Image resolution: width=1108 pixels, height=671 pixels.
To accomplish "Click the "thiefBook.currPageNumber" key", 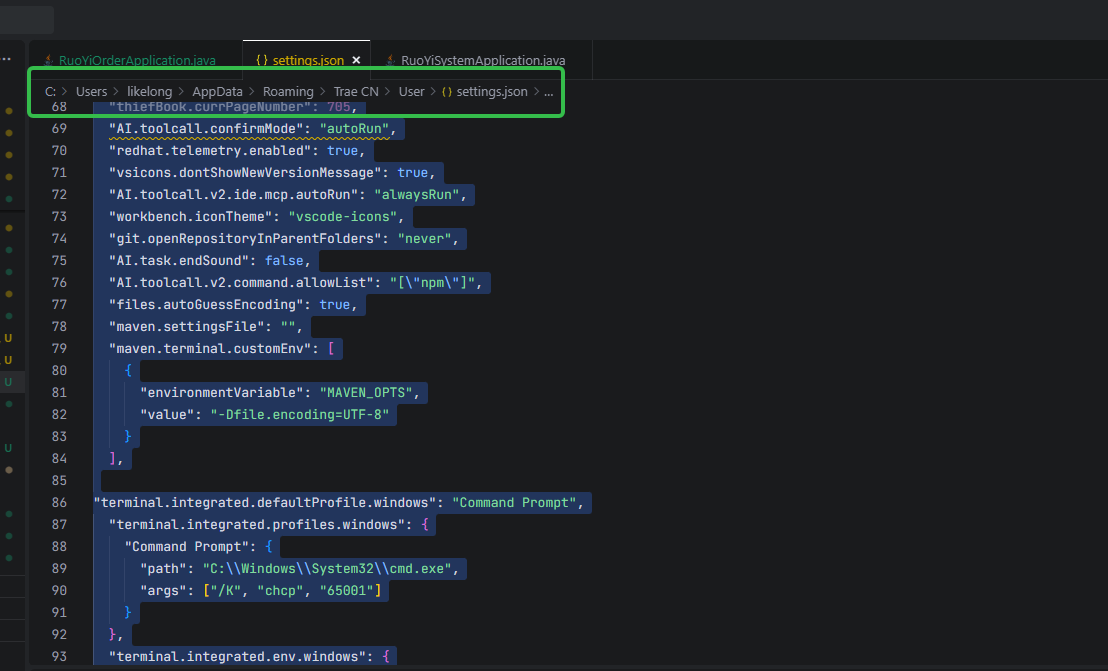I will point(210,107).
